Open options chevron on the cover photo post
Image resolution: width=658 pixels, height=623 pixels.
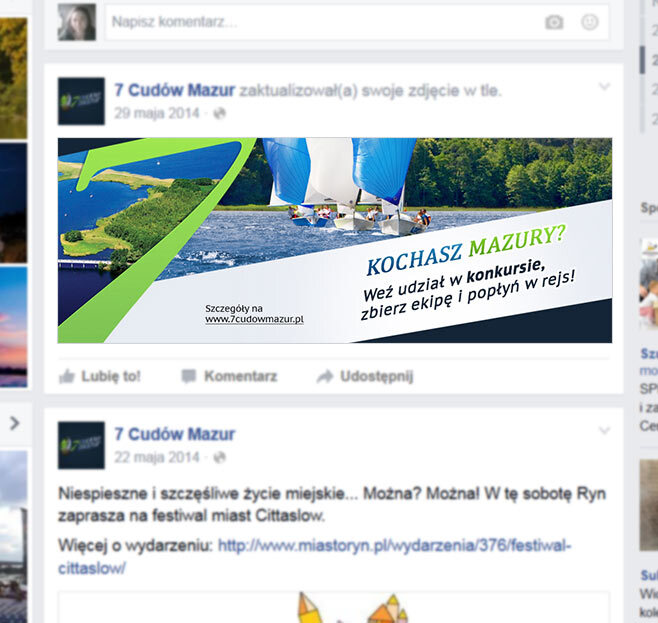(x=604, y=86)
